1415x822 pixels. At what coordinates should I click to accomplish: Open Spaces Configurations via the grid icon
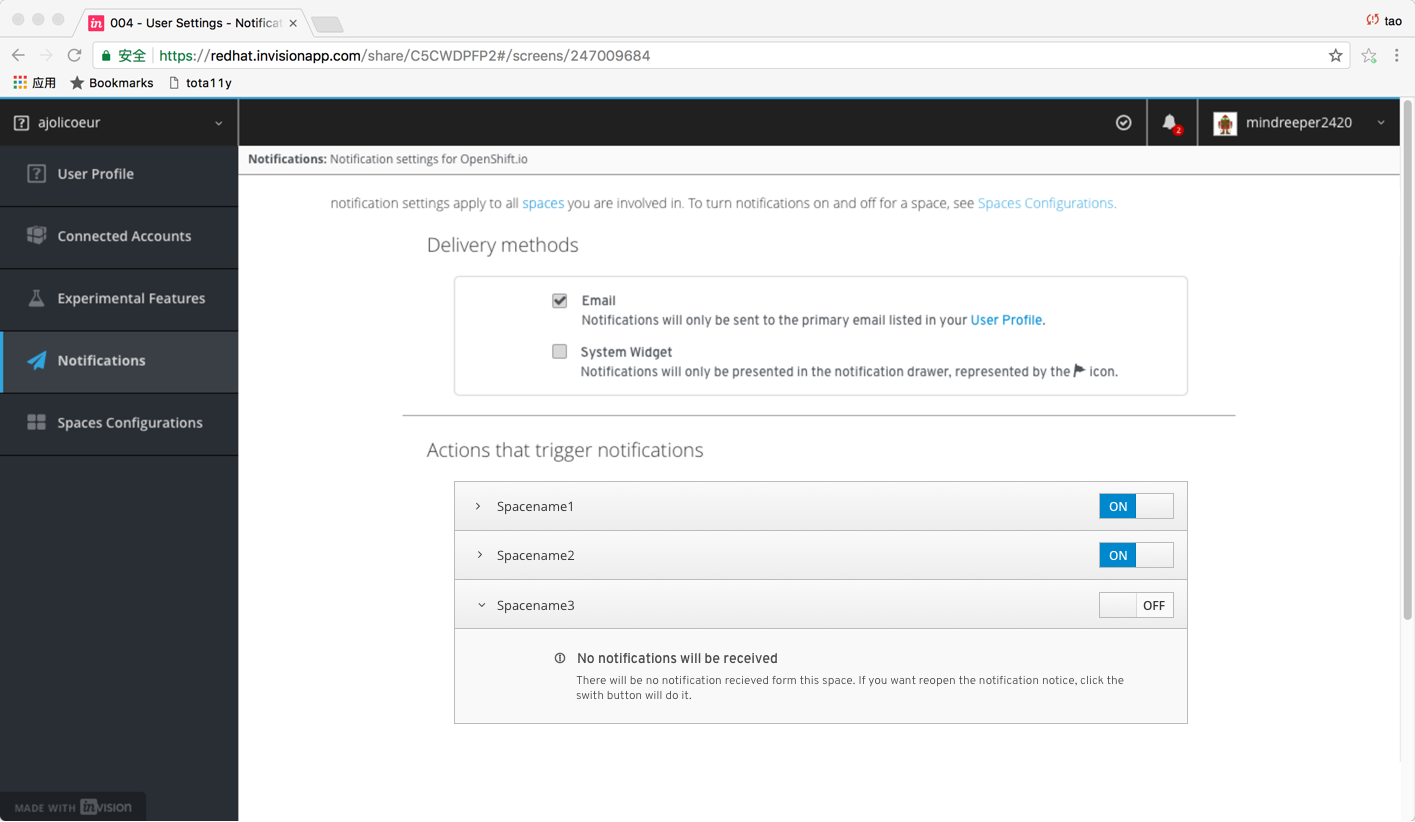pyautogui.click(x=37, y=423)
